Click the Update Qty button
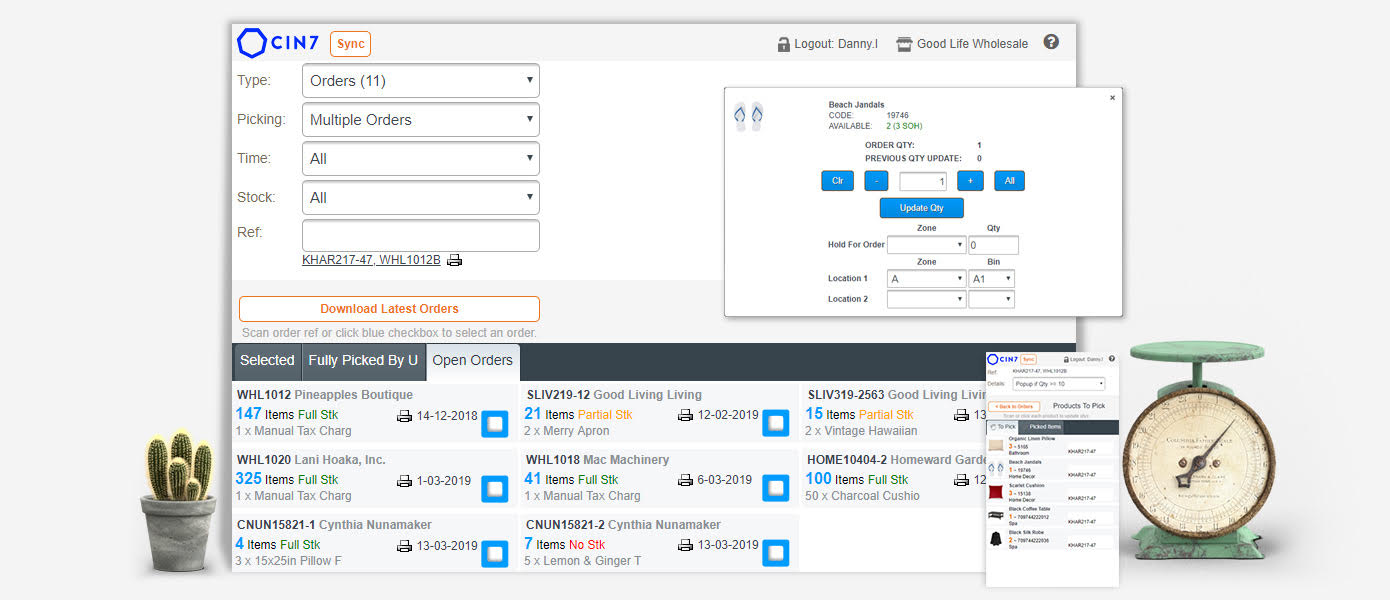The image size is (1390, 600). (x=922, y=208)
